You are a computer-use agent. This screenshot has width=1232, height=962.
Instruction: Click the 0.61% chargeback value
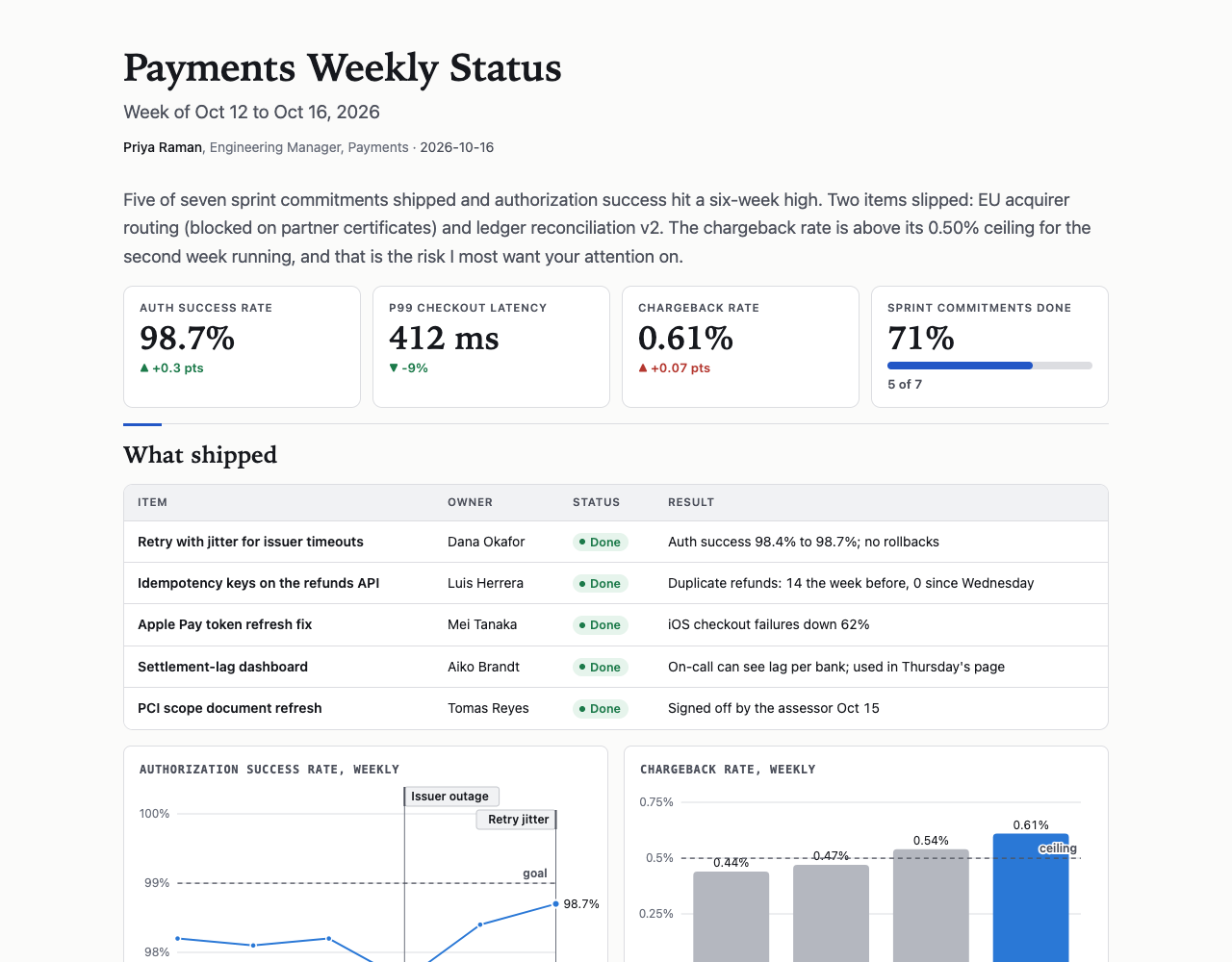click(685, 339)
